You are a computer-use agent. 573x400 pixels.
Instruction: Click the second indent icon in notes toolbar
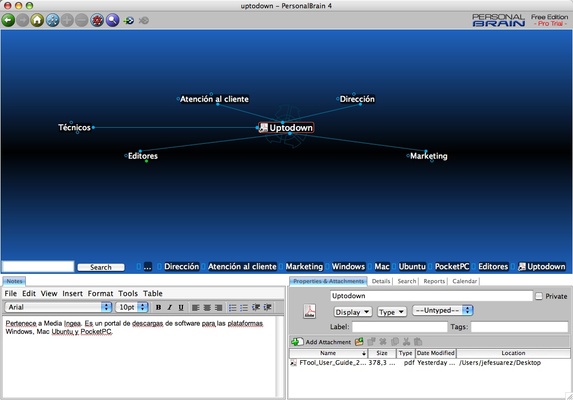tap(267, 308)
